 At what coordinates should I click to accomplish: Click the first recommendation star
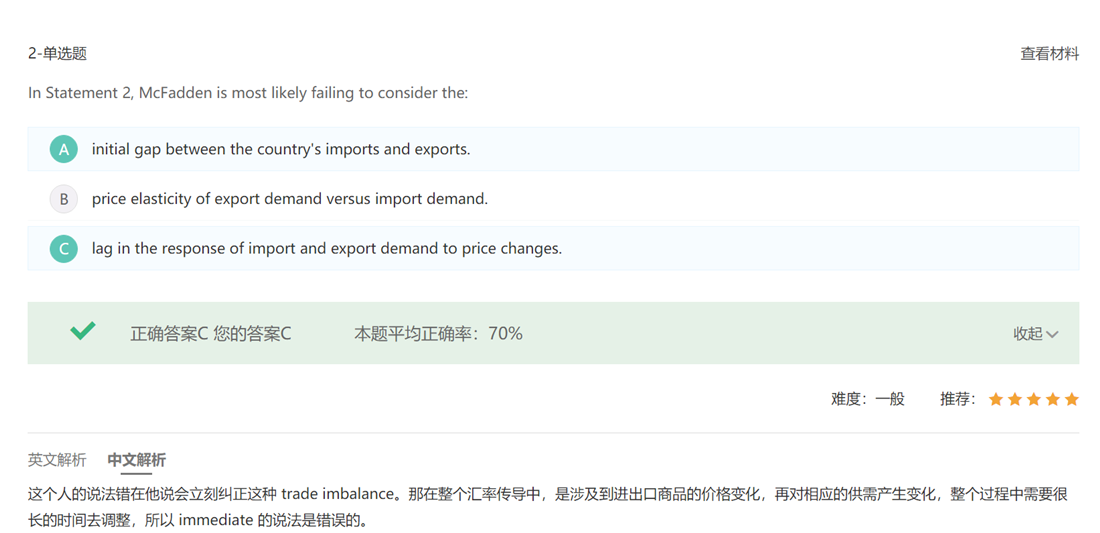click(x=996, y=399)
